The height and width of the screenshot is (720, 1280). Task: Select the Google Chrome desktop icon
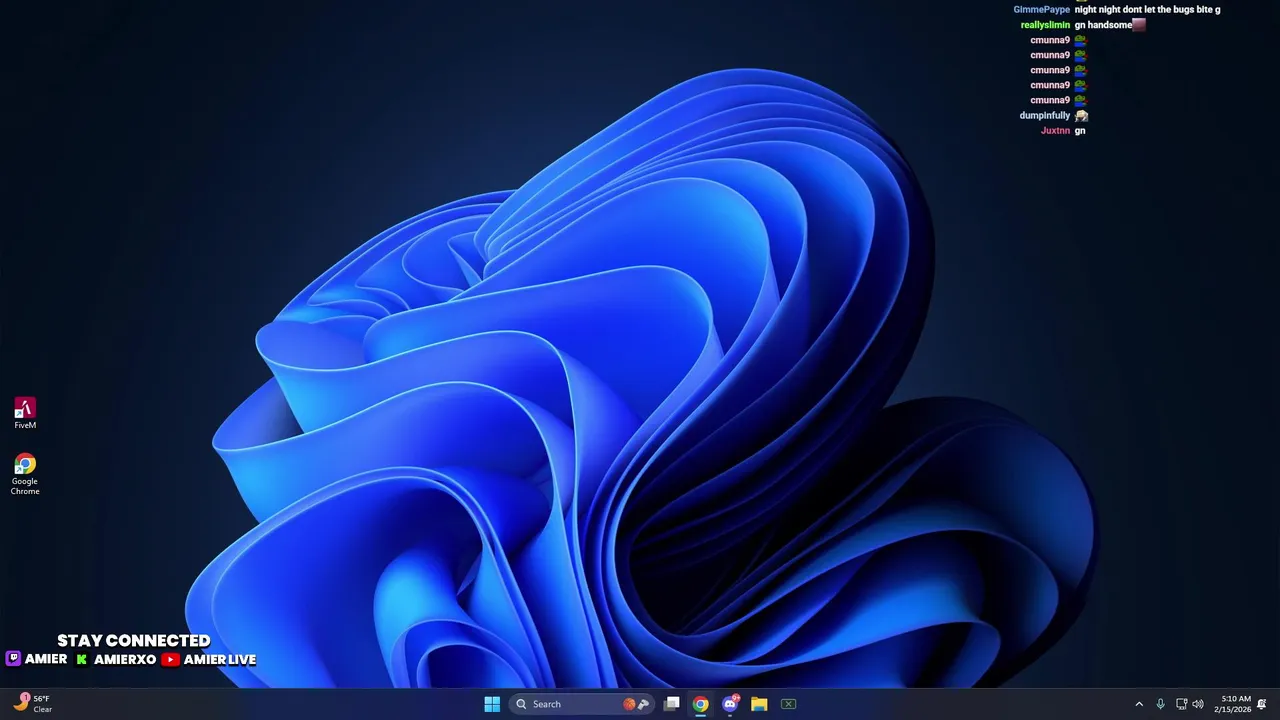25,474
